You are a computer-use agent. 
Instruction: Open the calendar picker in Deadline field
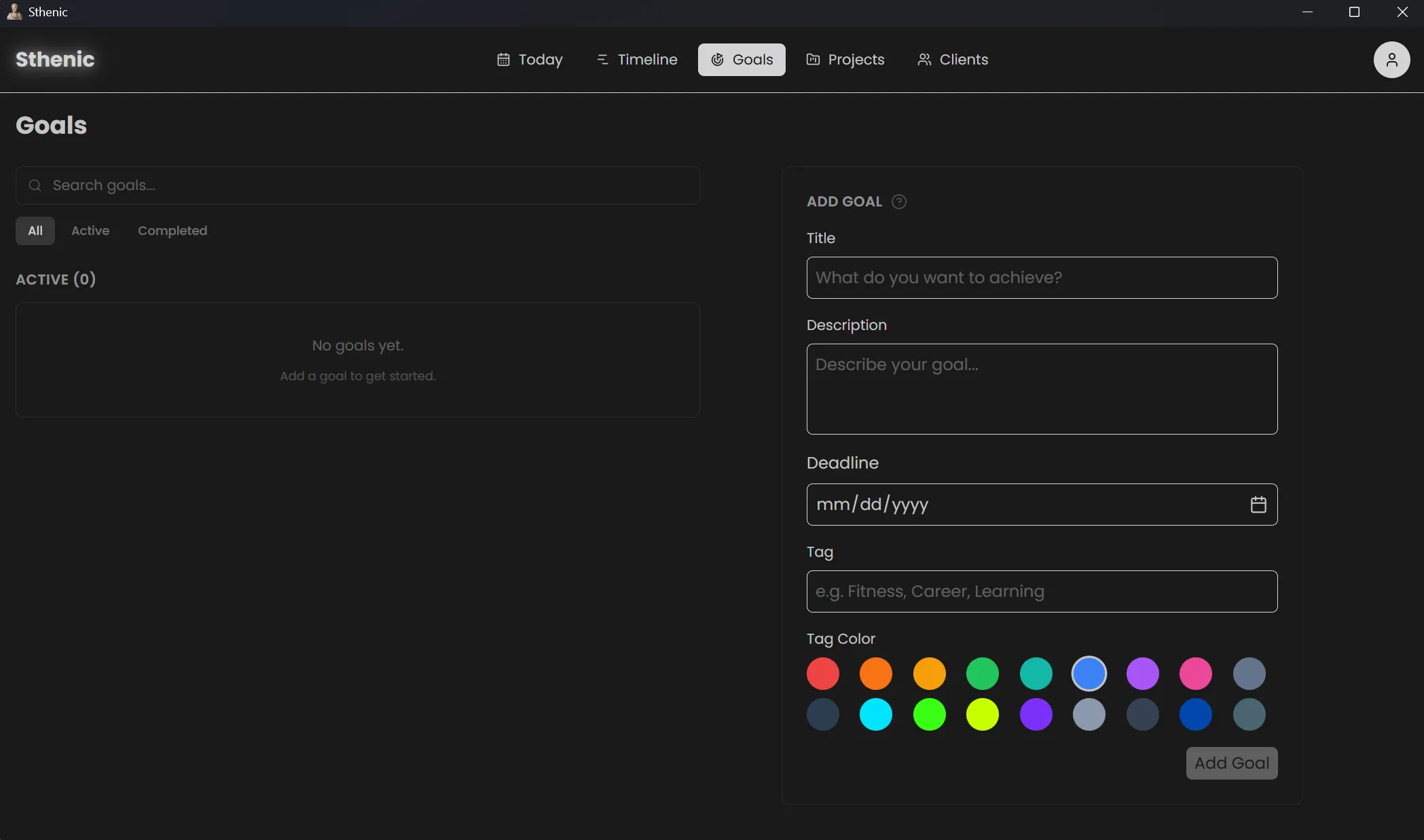1258,505
